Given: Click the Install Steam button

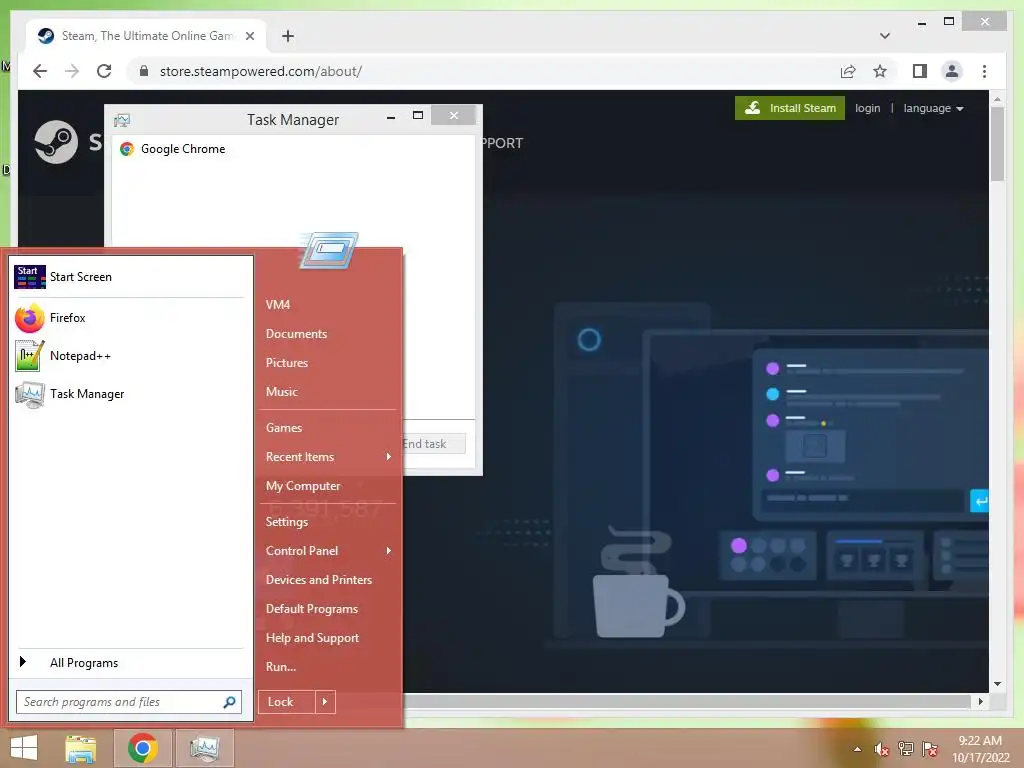Looking at the screenshot, I should coord(790,108).
